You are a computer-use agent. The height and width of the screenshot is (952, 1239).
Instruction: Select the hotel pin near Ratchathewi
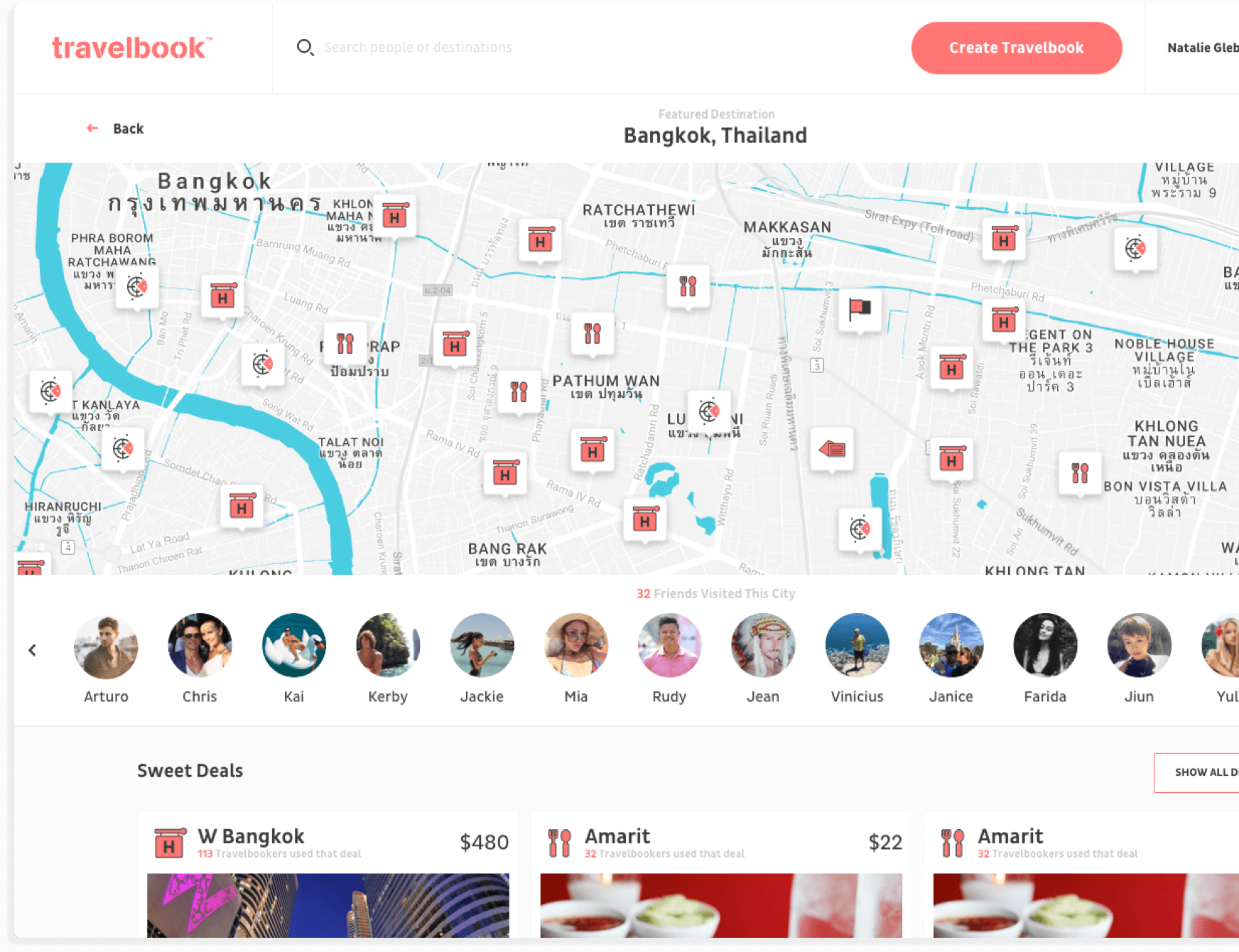pyautogui.click(x=541, y=240)
